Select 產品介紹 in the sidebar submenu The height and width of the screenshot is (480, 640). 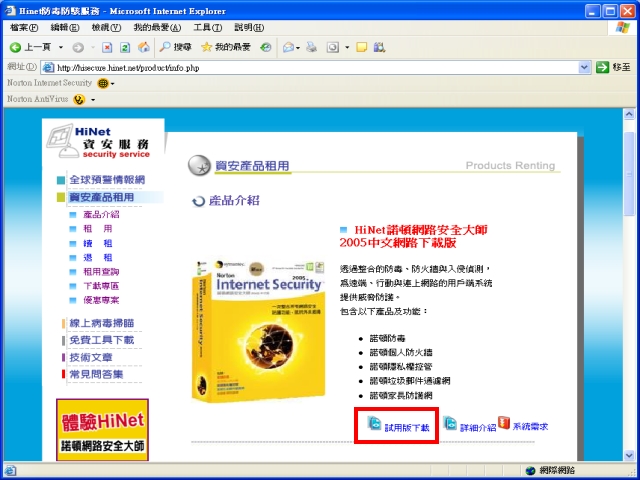tap(101, 214)
